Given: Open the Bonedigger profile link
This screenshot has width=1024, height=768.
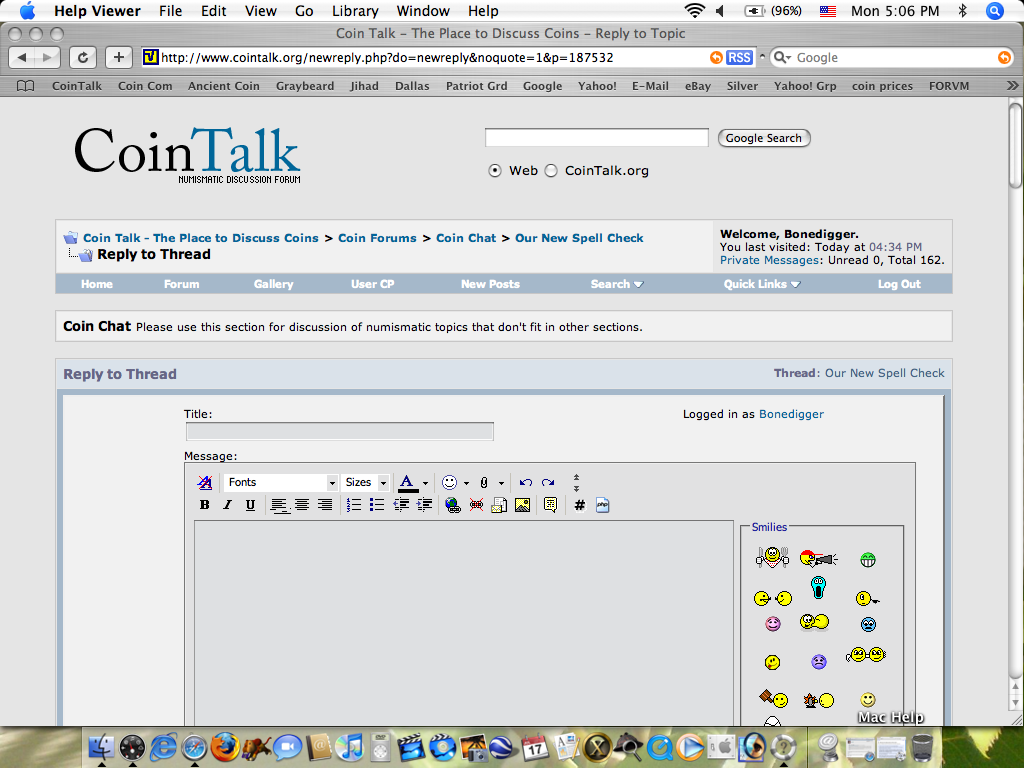Looking at the screenshot, I should pos(792,414).
